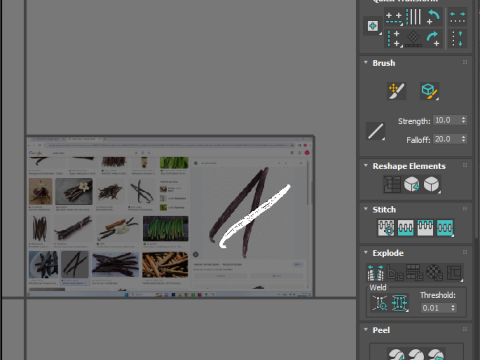
Task: Click Flatten Custom icon in Explode
Action: 455,273
